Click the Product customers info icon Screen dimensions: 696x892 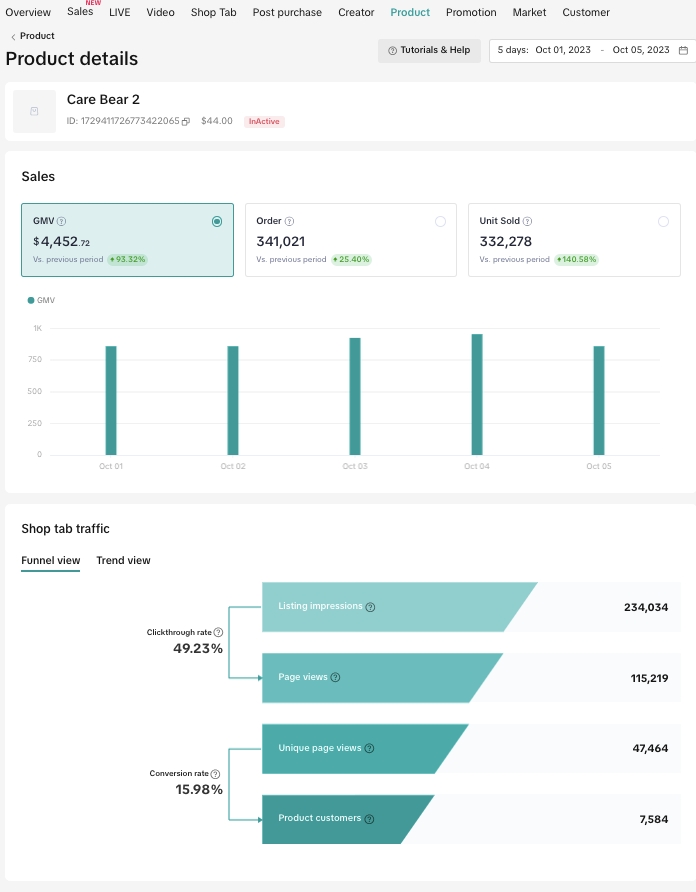point(369,819)
